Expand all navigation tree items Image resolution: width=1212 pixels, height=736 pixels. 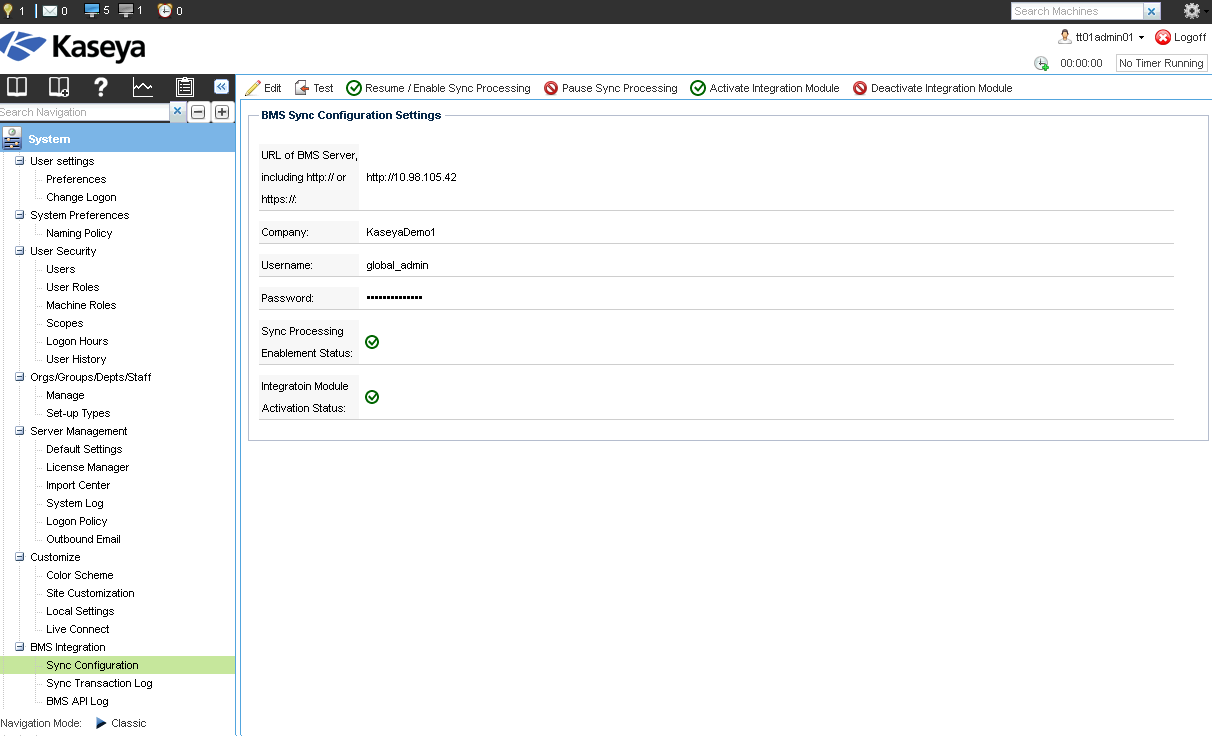(222, 112)
